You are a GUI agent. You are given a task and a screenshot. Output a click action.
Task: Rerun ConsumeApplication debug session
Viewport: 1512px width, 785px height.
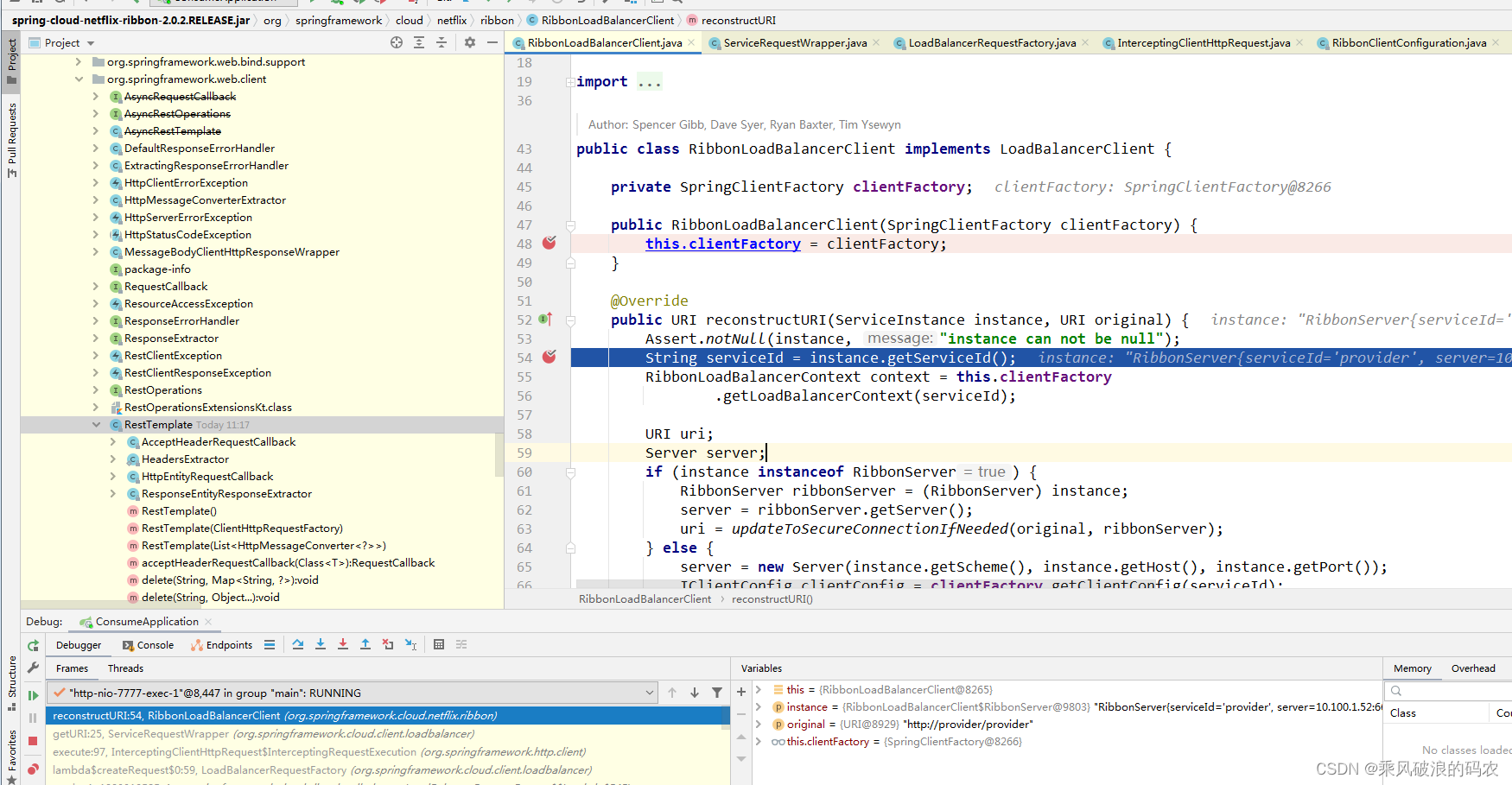click(33, 646)
